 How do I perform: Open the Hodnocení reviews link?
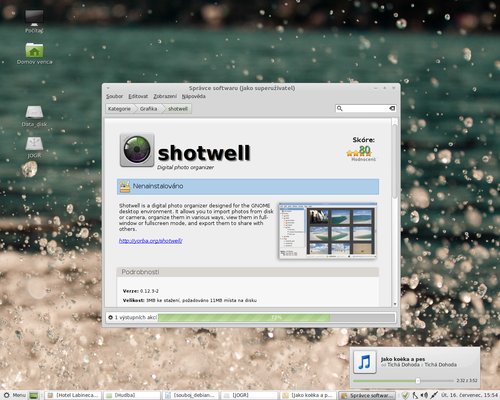(363, 160)
